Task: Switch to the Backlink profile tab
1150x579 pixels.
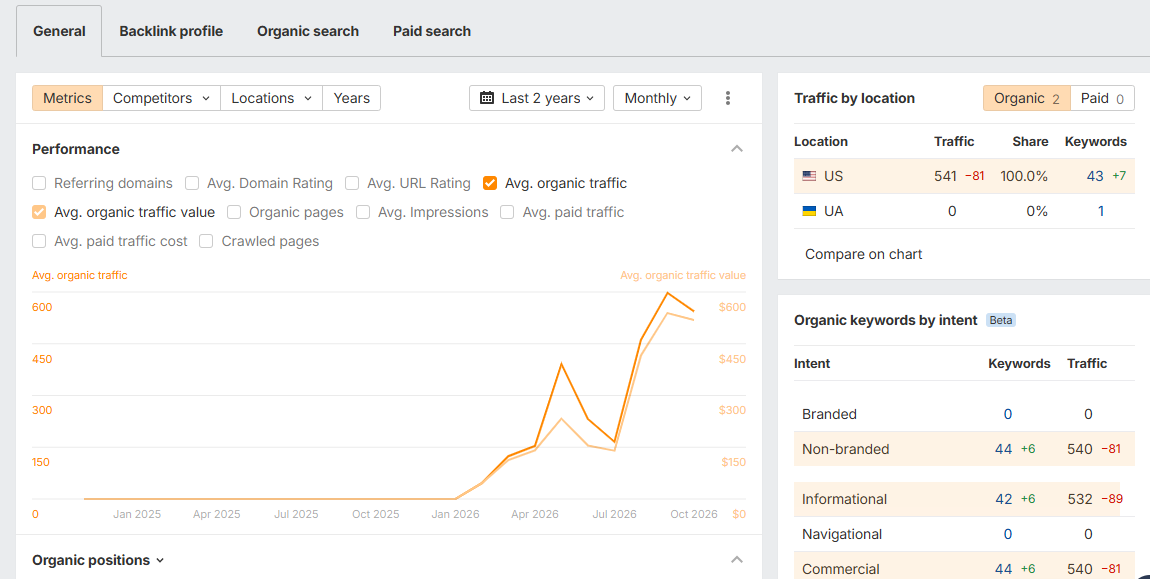Action: click(x=171, y=32)
